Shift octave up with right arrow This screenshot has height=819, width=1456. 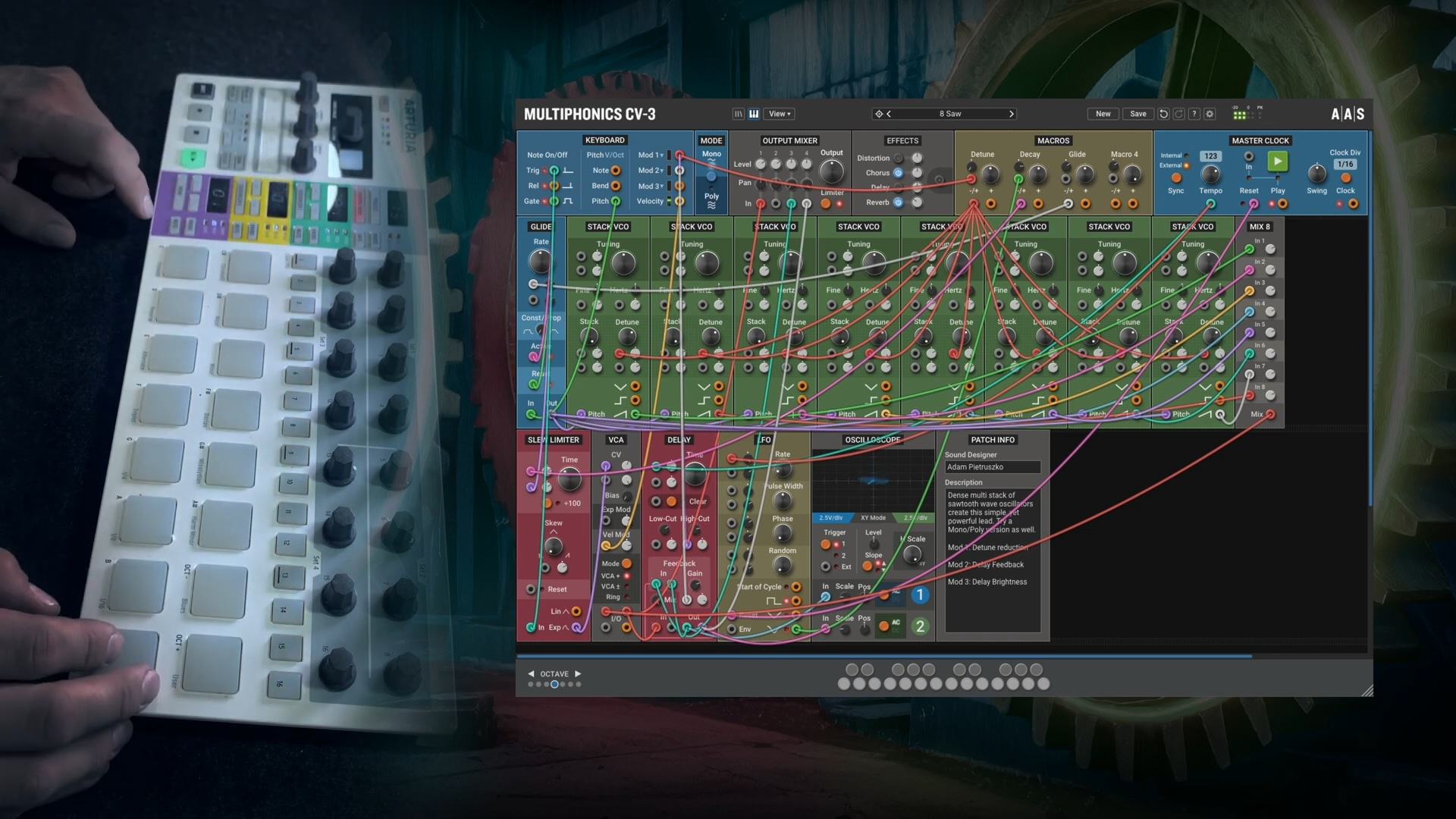578,673
